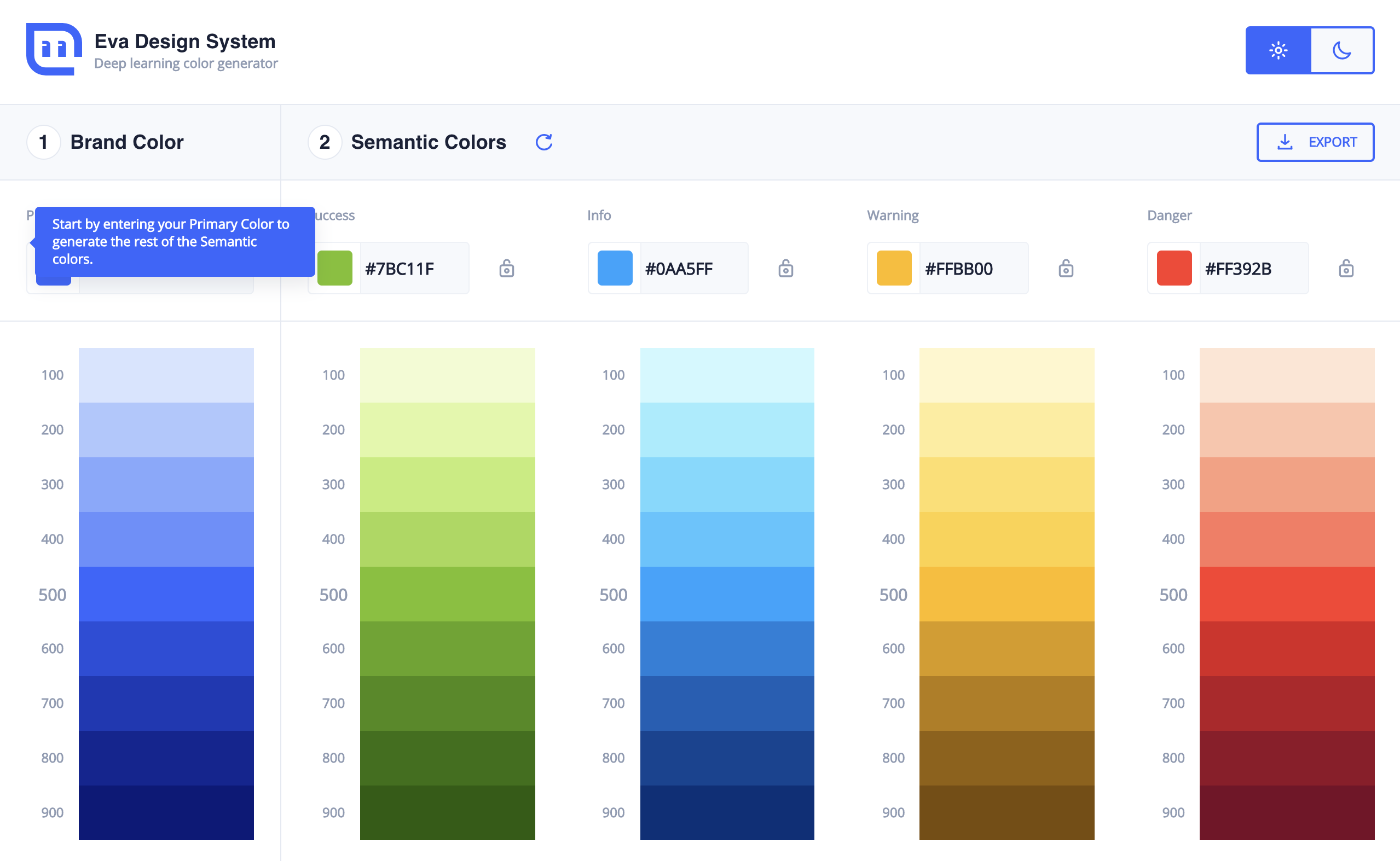Click the lock icon next to Info color

(785, 268)
